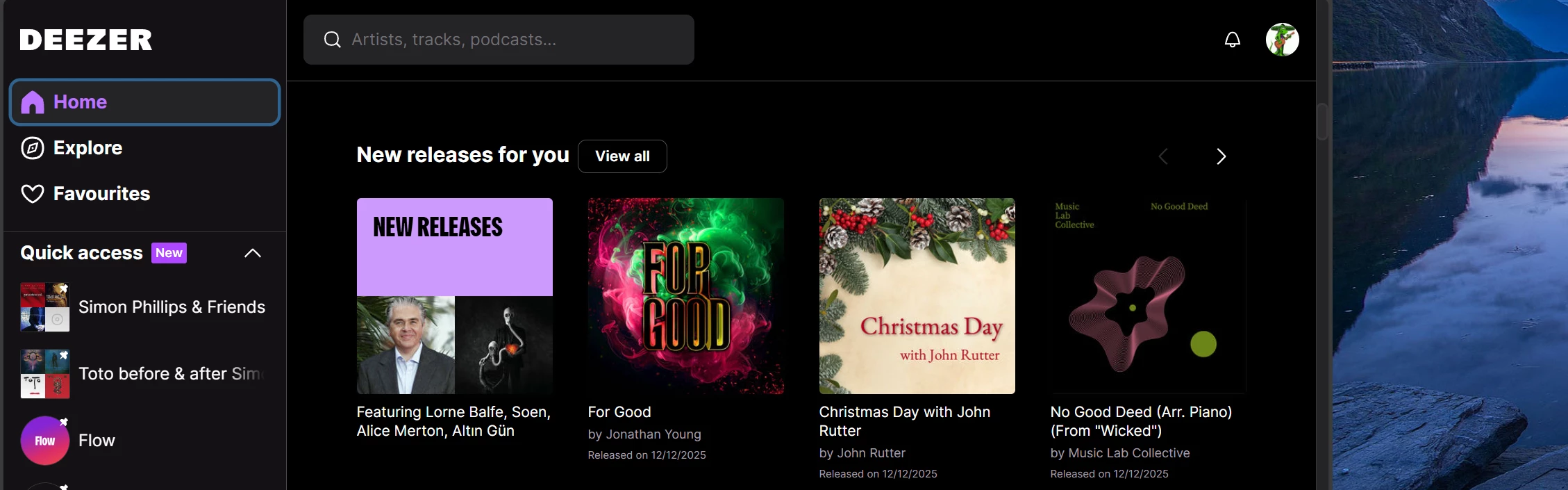Open the Flow circle icon

point(45,441)
